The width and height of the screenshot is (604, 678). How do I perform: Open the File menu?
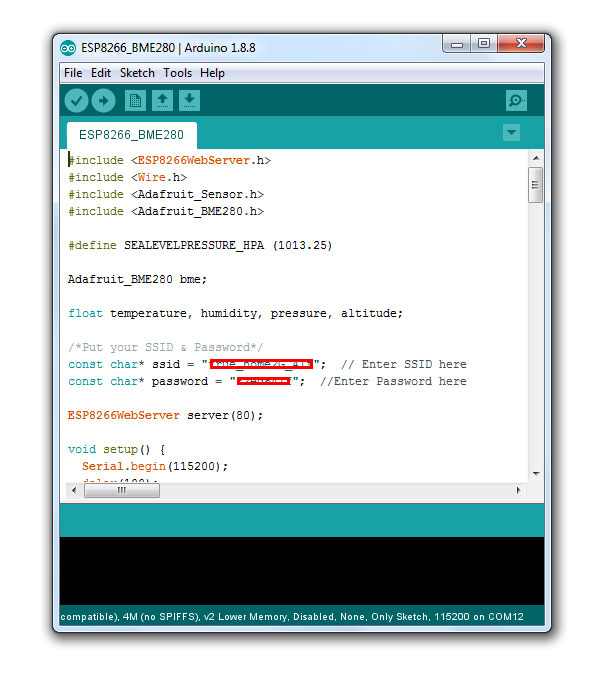point(73,73)
